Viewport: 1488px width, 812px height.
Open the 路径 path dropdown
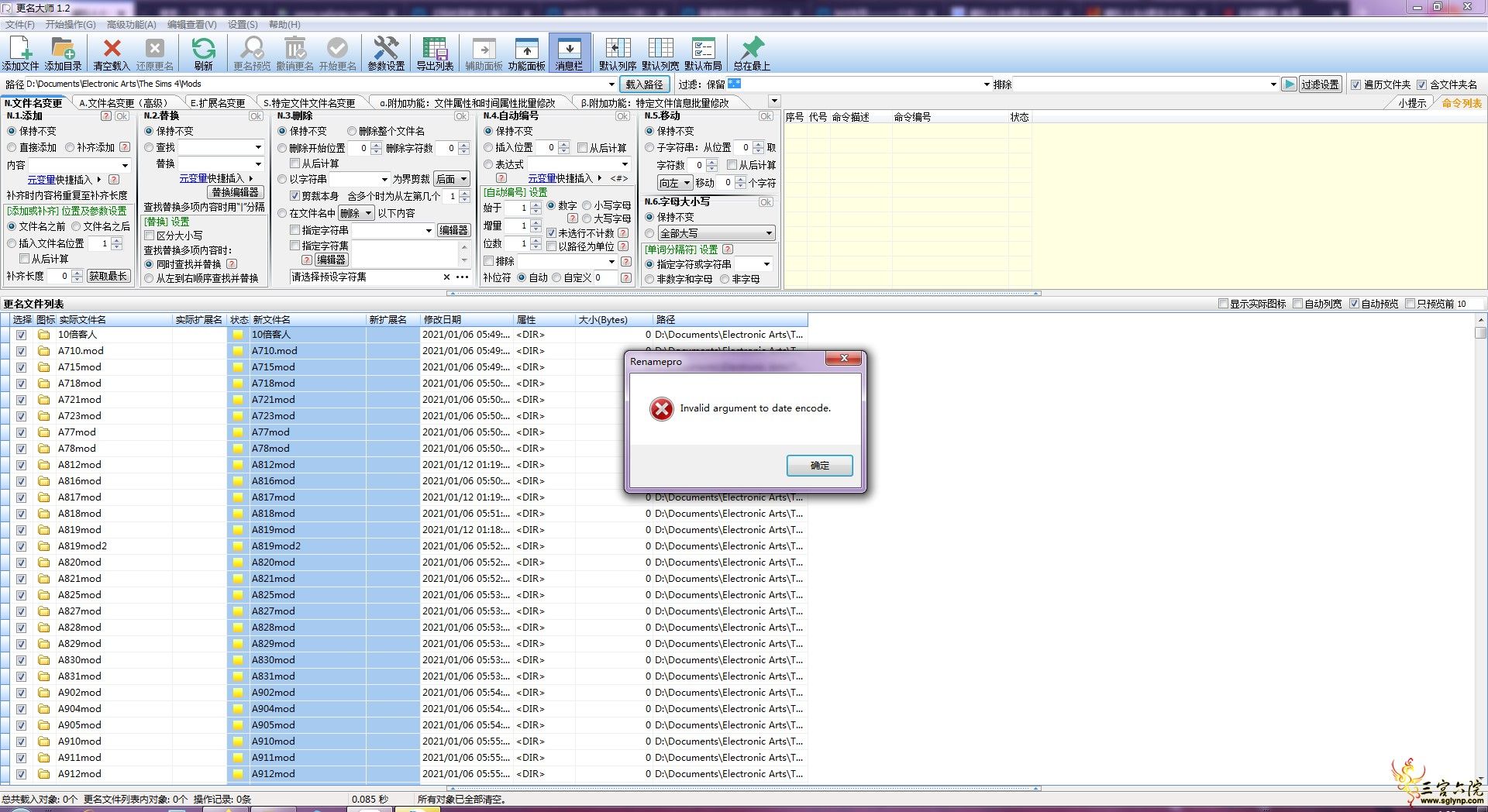tap(611, 84)
